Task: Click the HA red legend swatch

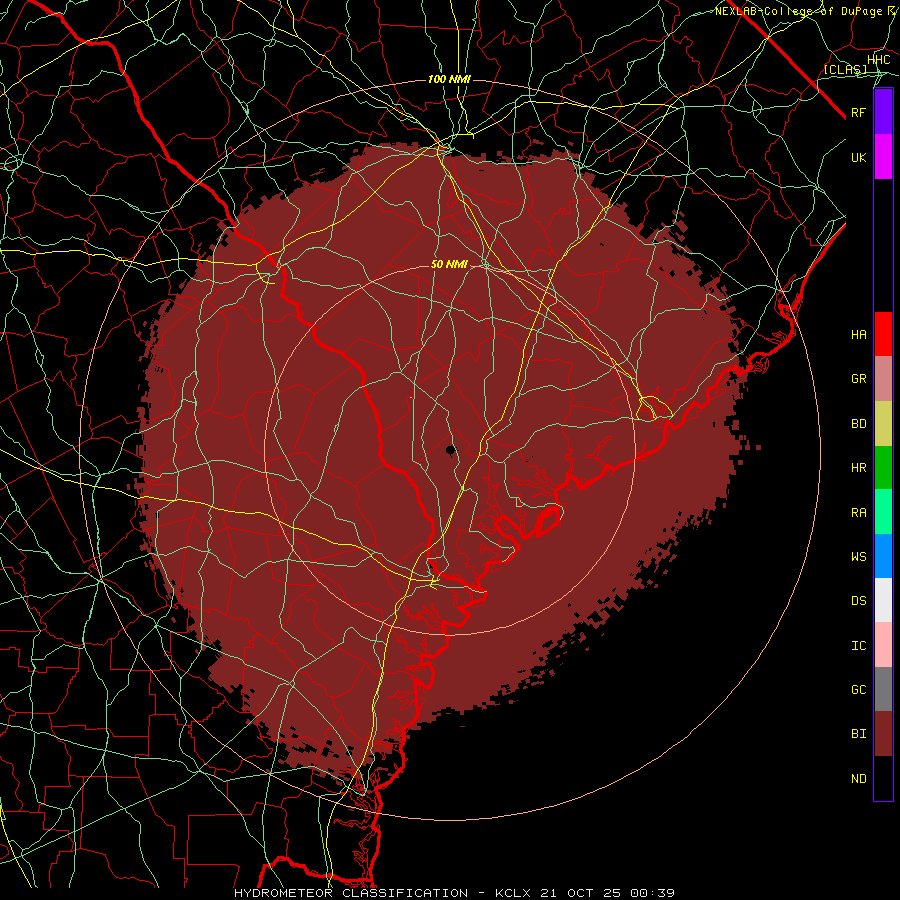Action: tap(883, 334)
